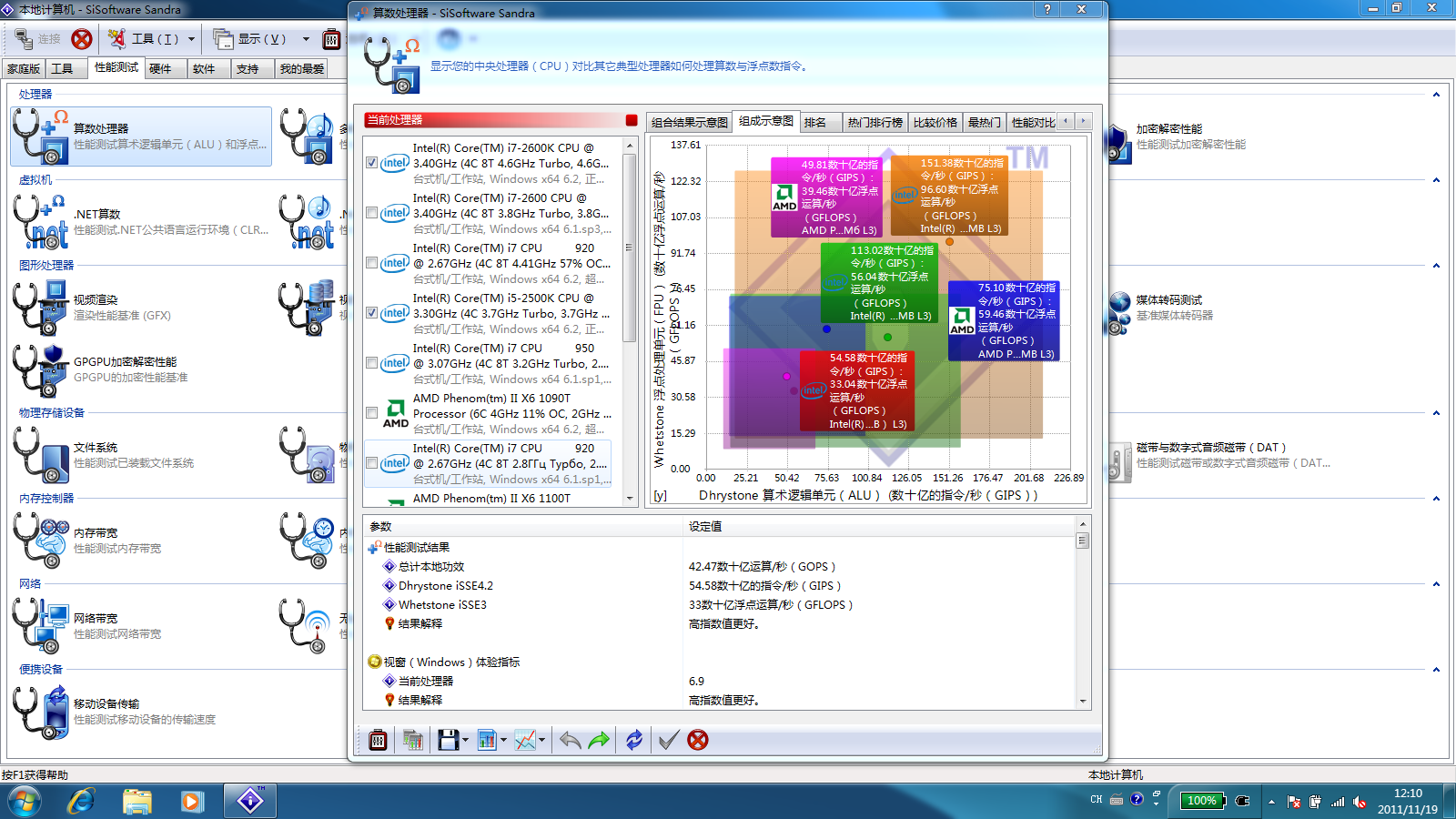Open 内存带宽 benchmark module
This screenshot has height=819, width=1456.
tap(141, 541)
